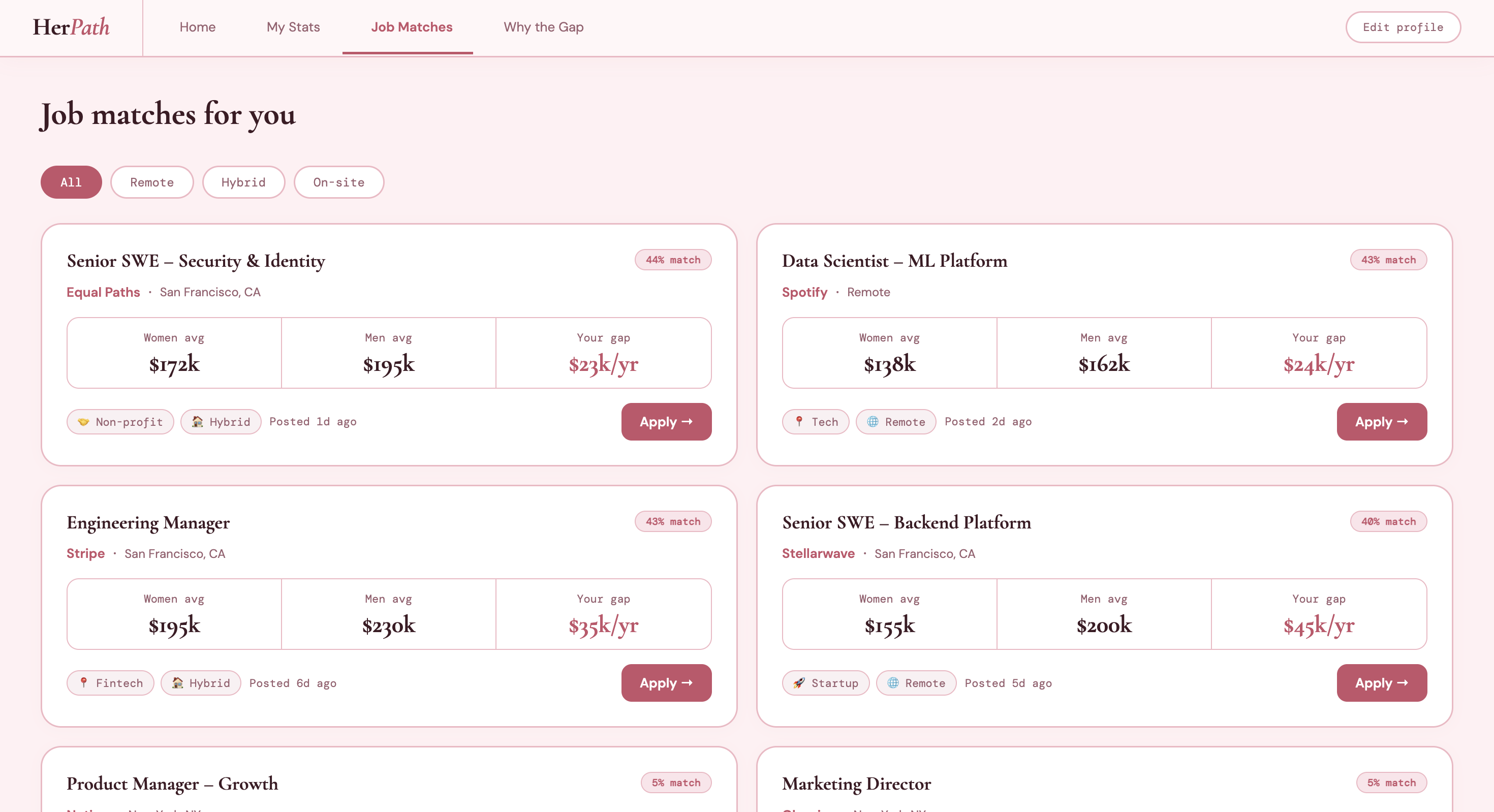Click the Remote globe icon on Stellarwave job
This screenshot has width=1494, height=812.
pos(893,682)
